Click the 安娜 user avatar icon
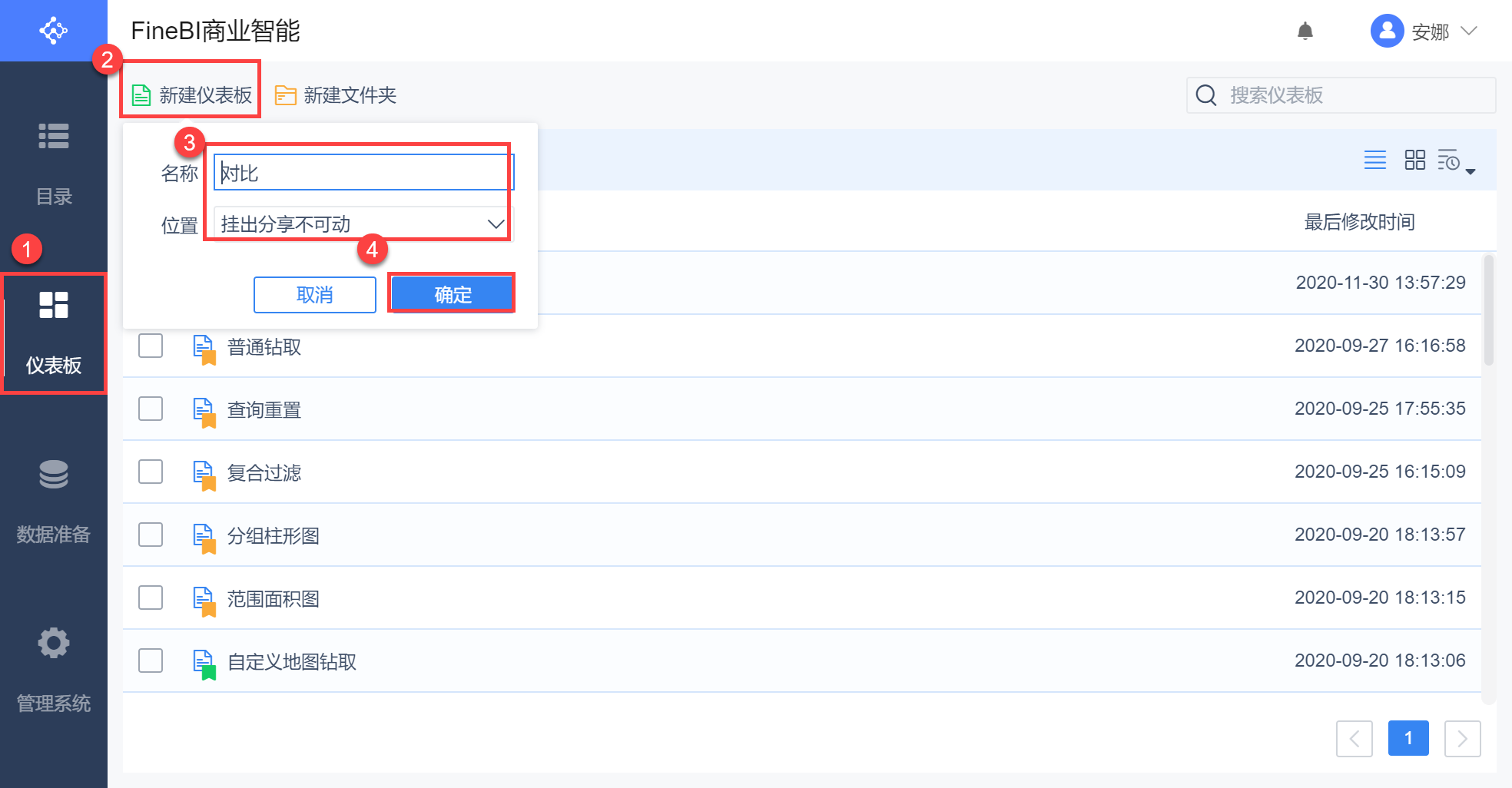 (1387, 31)
